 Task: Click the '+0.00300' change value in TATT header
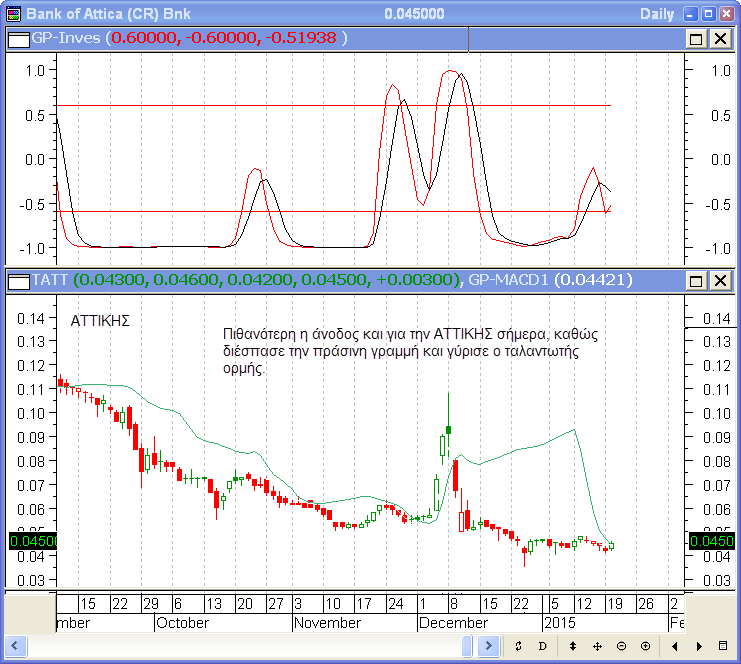click(415, 280)
